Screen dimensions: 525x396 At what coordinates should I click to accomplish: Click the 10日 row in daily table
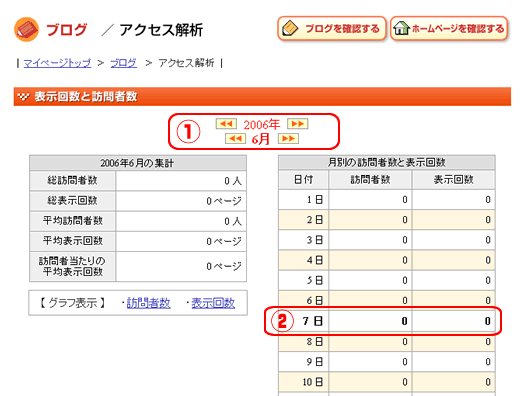coord(387,382)
